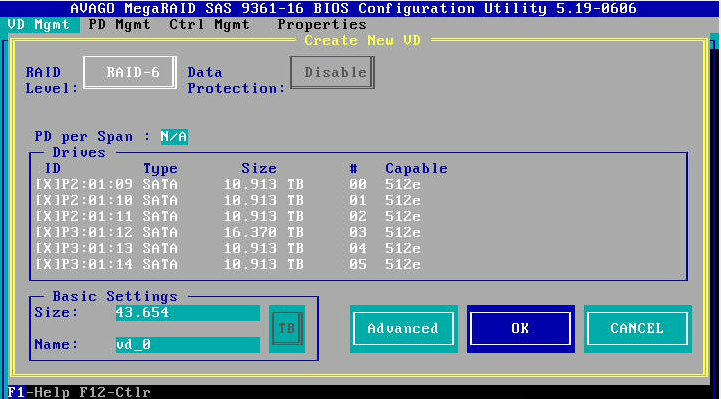
Task: Click drive number 05 in # column
Action: (358, 265)
